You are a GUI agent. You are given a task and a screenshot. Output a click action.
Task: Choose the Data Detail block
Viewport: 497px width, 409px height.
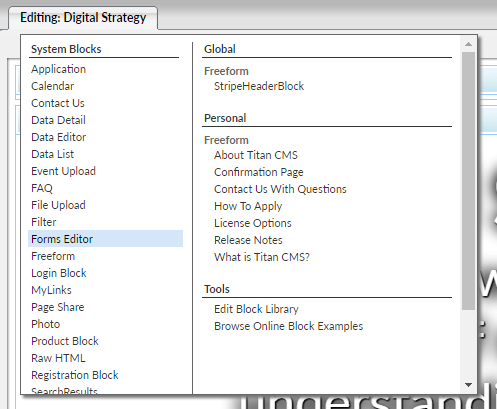coord(58,120)
